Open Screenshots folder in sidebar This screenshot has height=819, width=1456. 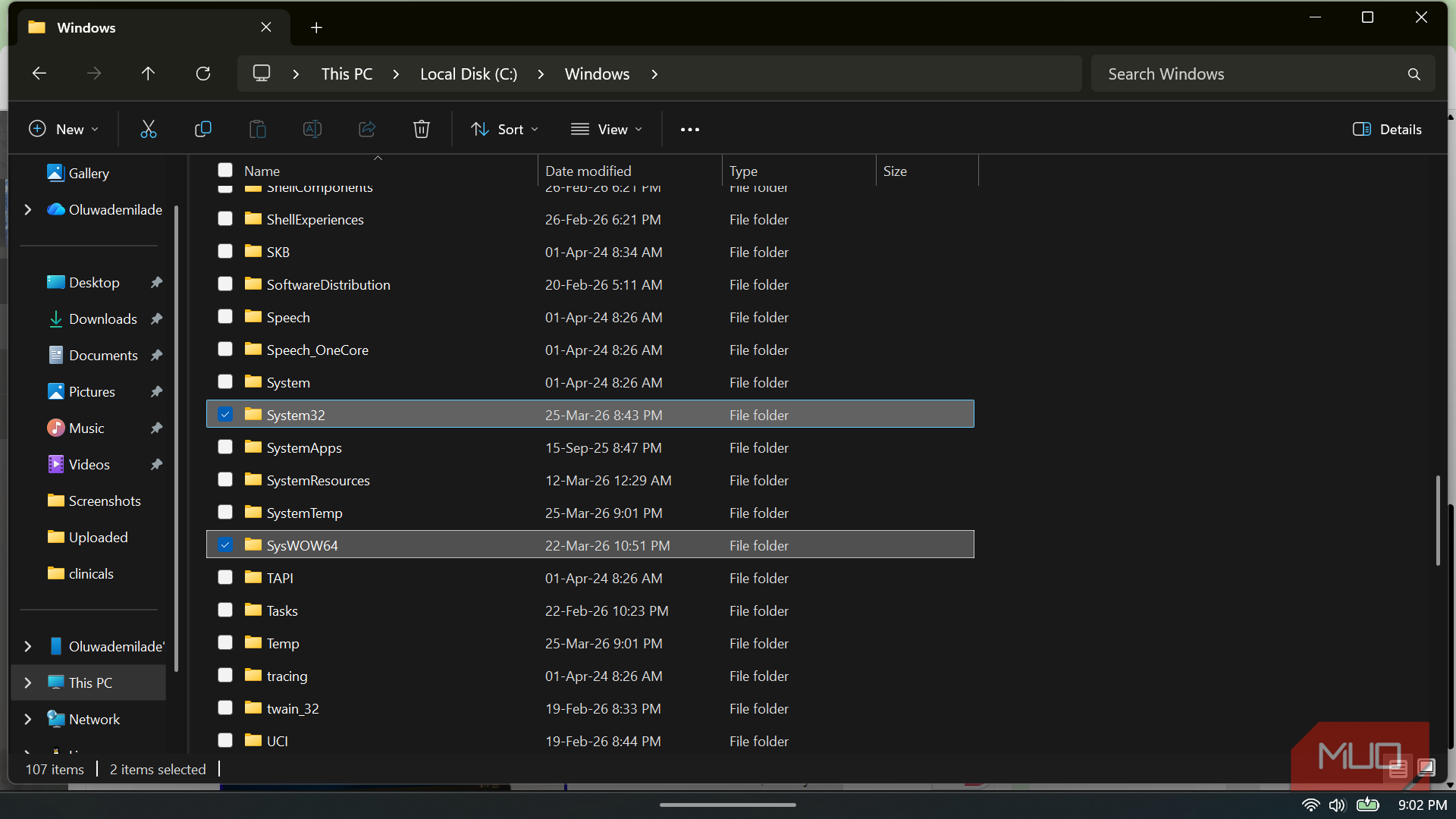pyautogui.click(x=105, y=501)
